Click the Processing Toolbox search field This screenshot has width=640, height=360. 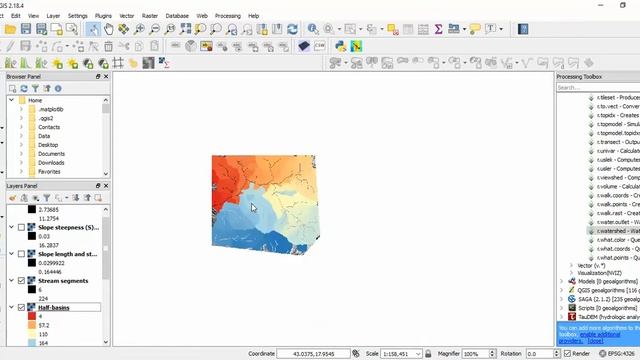pyautogui.click(x=598, y=87)
